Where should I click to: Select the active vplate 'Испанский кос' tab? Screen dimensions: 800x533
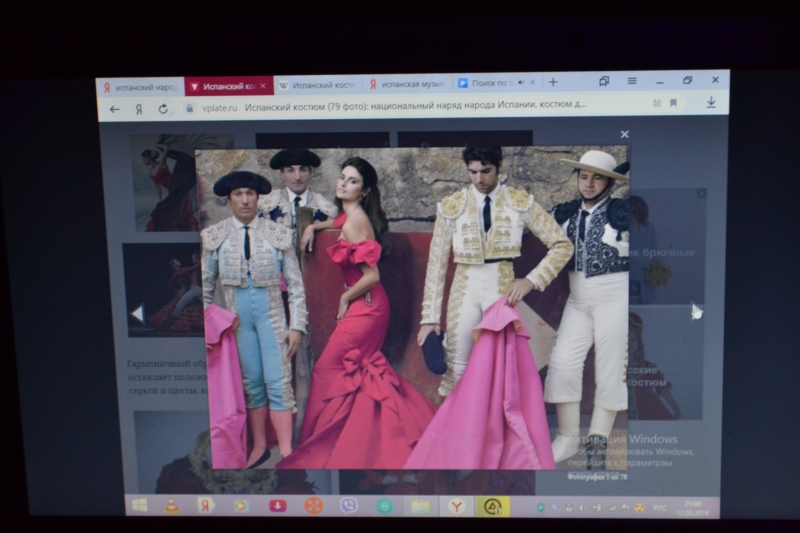[x=229, y=86]
